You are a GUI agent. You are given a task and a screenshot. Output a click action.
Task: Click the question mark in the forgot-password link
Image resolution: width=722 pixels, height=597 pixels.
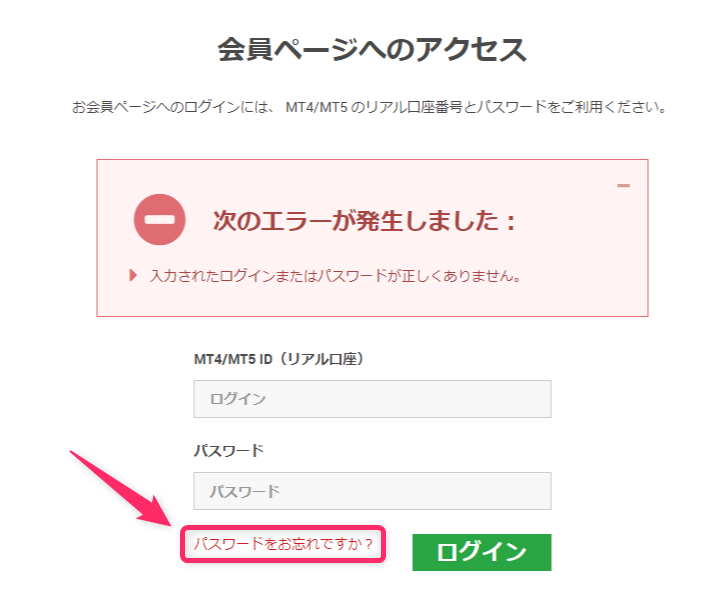pos(368,544)
